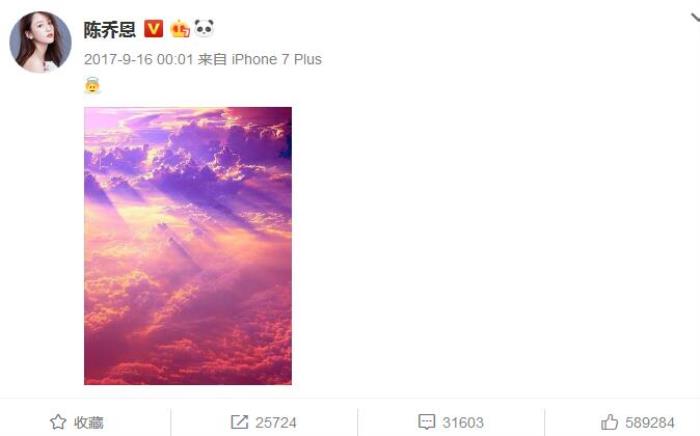Screen dimensions: 700x436
Task: Click the panda badge icon
Action: [204, 29]
